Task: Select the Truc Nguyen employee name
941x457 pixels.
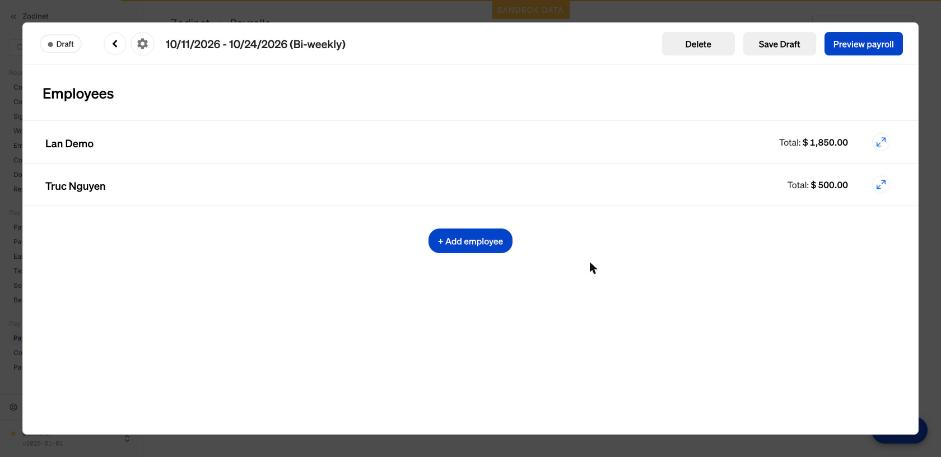Action: point(76,186)
